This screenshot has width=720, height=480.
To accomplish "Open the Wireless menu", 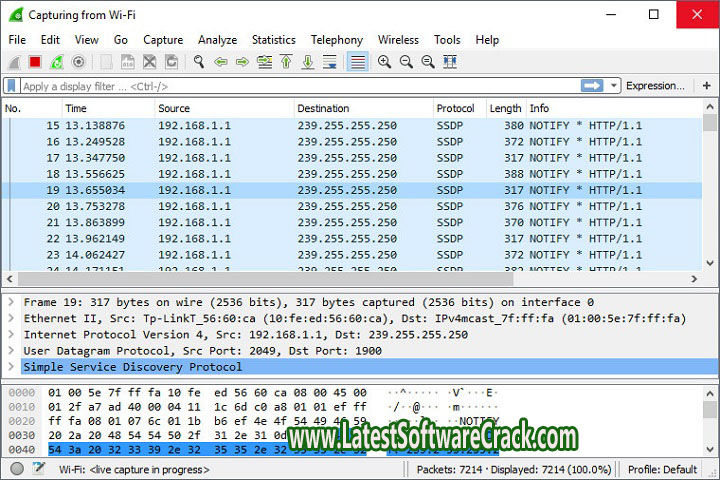I will tap(399, 40).
